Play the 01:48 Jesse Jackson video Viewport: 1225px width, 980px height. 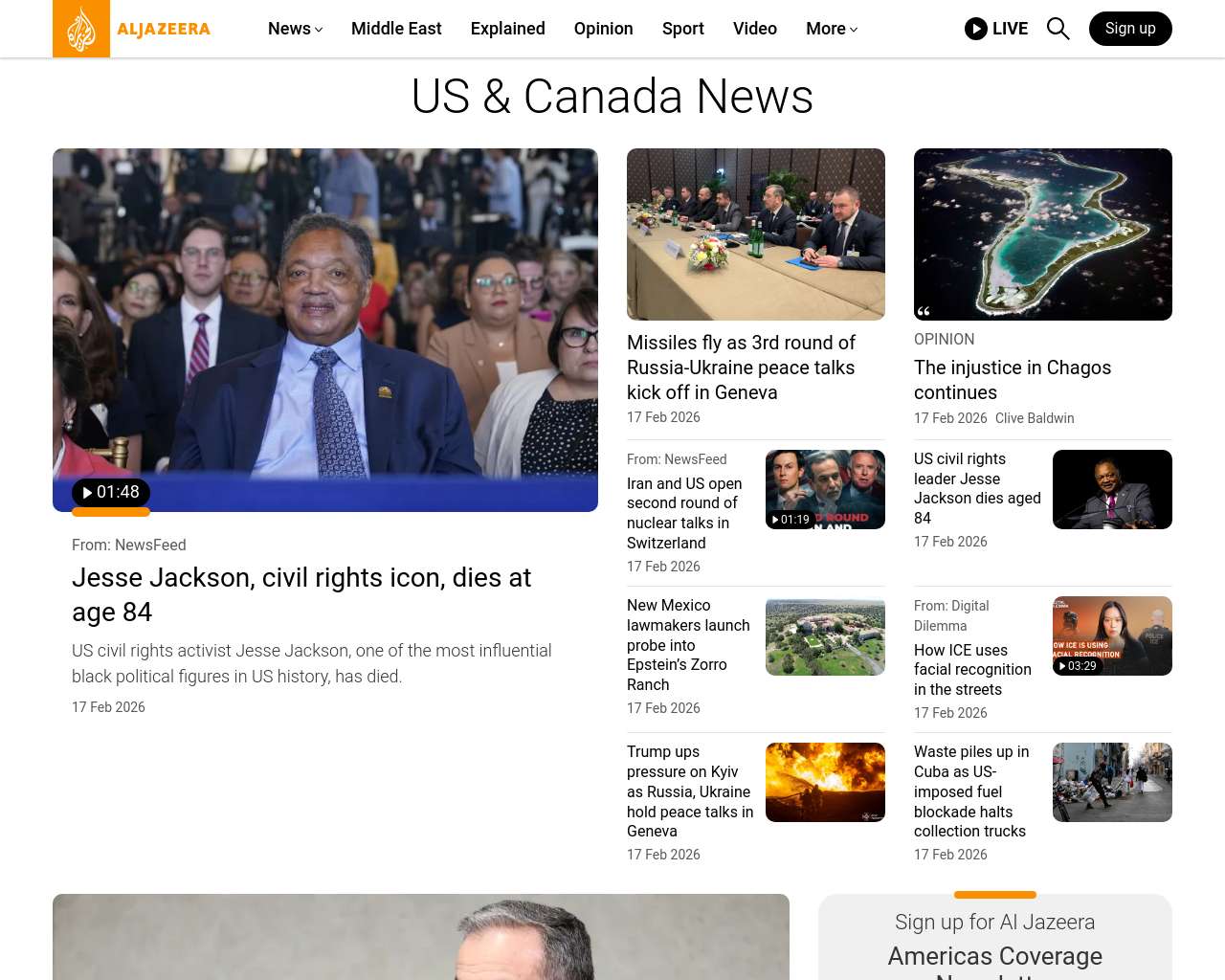(110, 493)
